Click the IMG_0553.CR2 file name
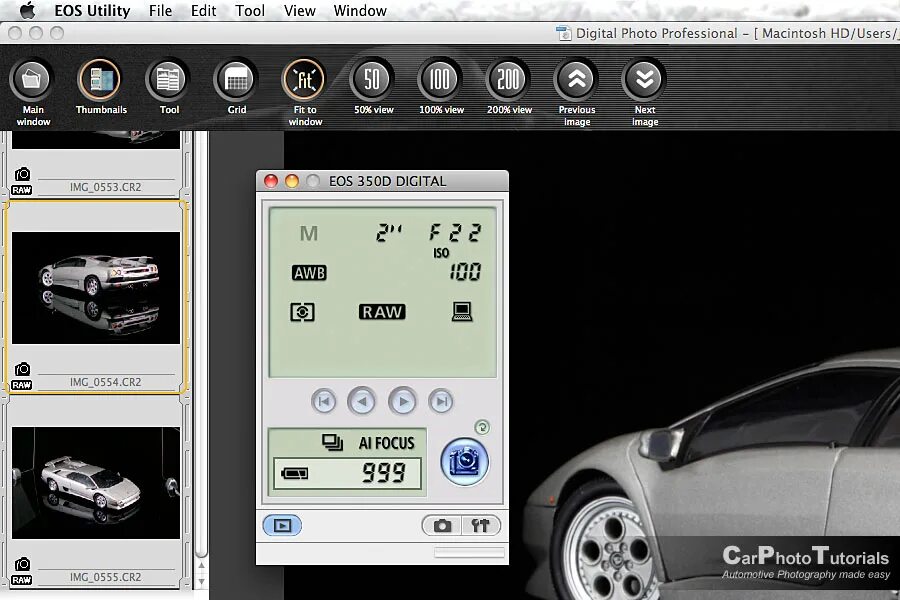 (x=106, y=187)
